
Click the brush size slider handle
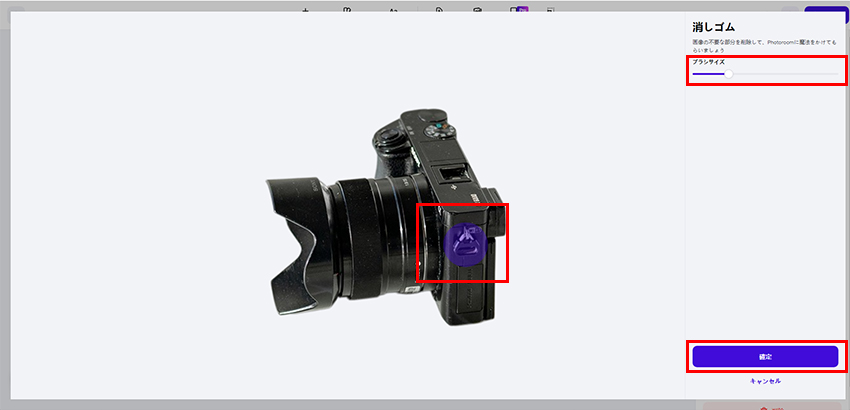[728, 73]
